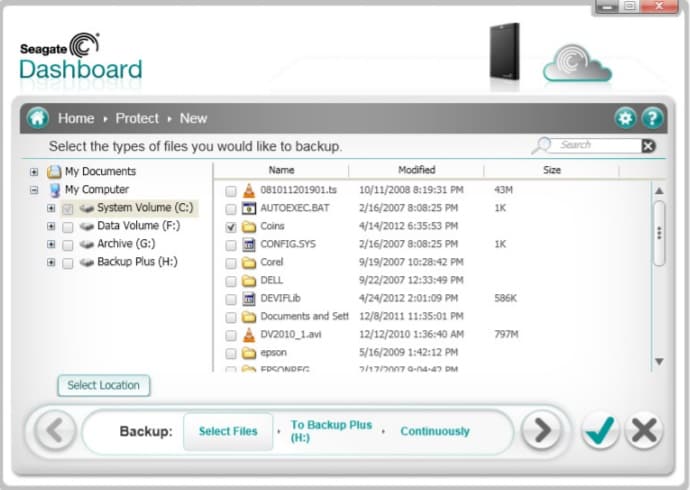Click the Backup Plus (H:) drive icon
This screenshot has width=690, height=490.
click(87, 262)
